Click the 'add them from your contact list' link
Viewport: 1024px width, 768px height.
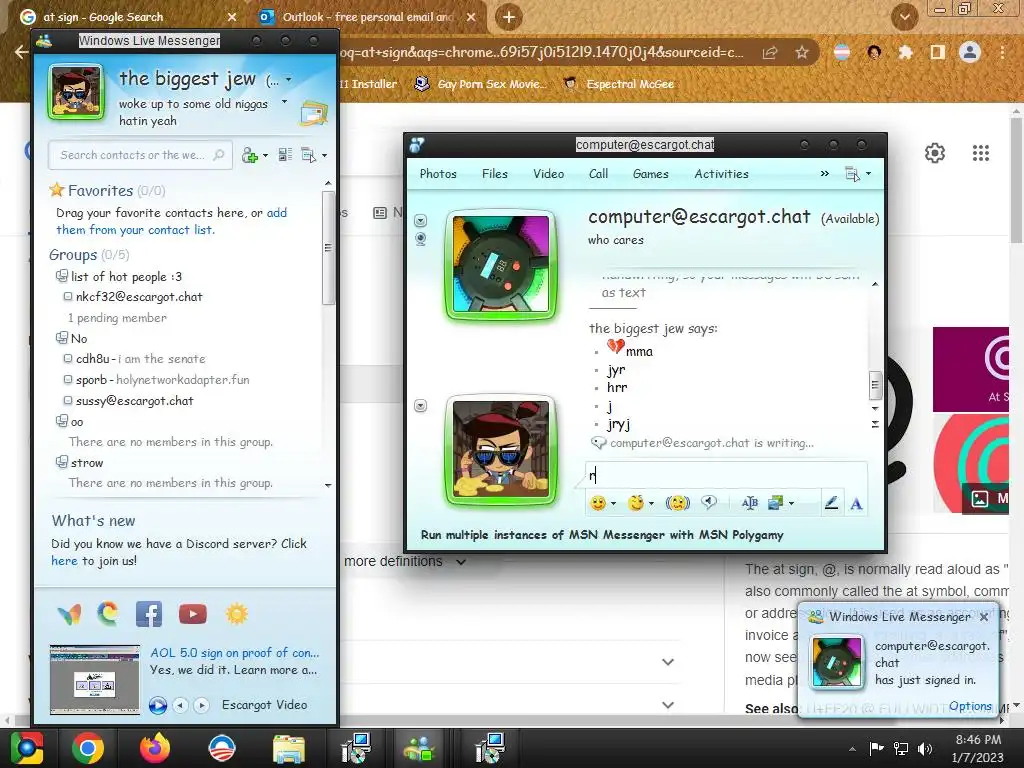point(171,221)
